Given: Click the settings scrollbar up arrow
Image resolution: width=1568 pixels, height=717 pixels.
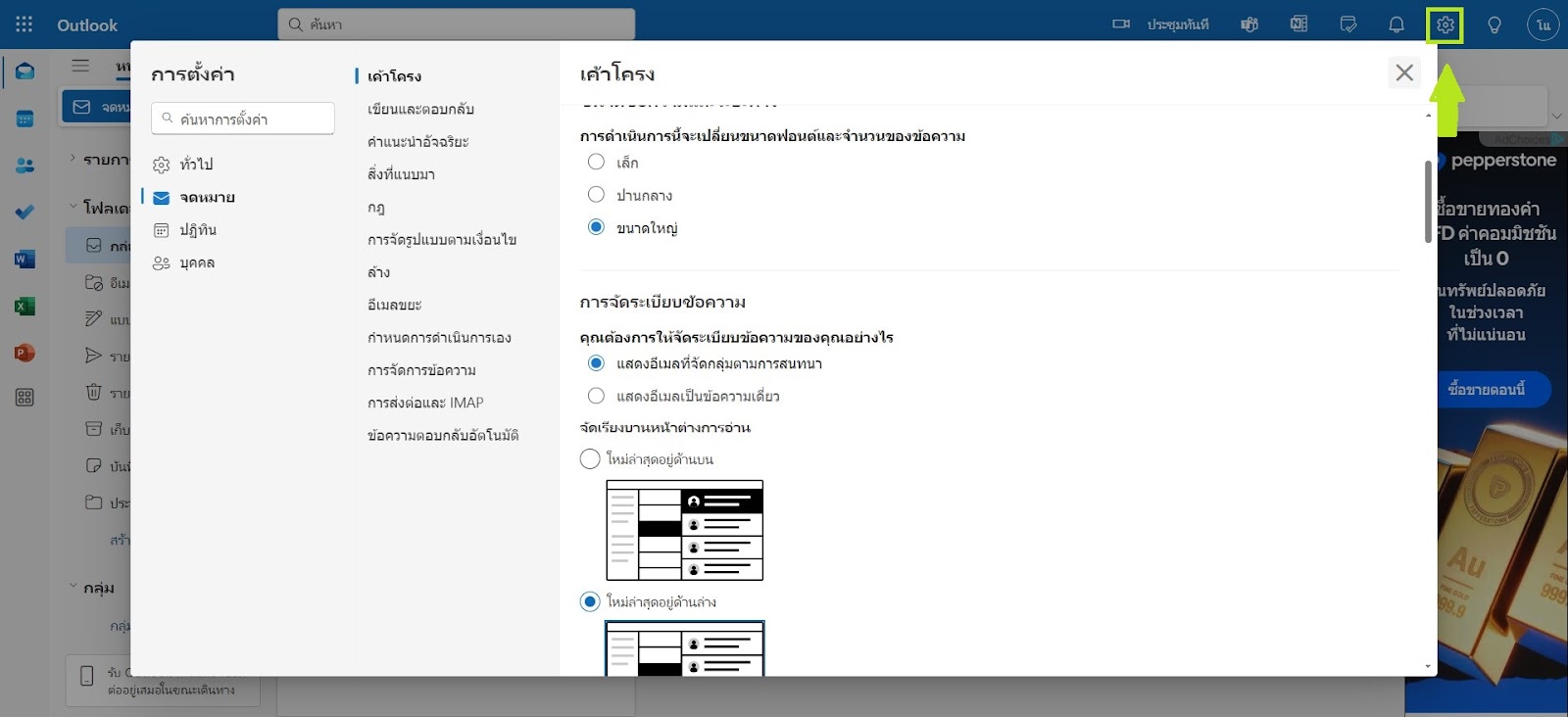Looking at the screenshot, I should 1428,116.
